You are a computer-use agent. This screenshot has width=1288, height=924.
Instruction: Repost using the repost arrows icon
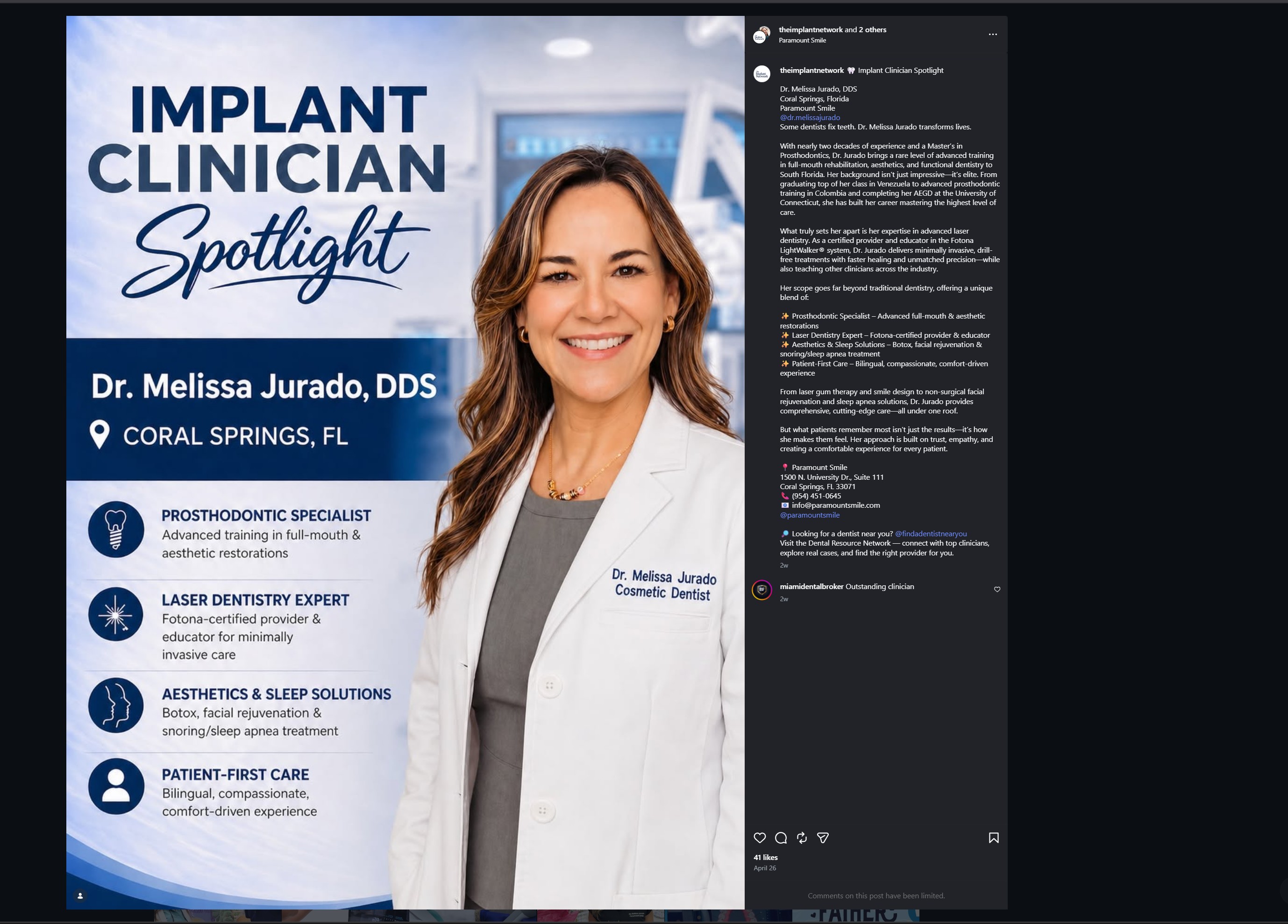click(x=802, y=838)
